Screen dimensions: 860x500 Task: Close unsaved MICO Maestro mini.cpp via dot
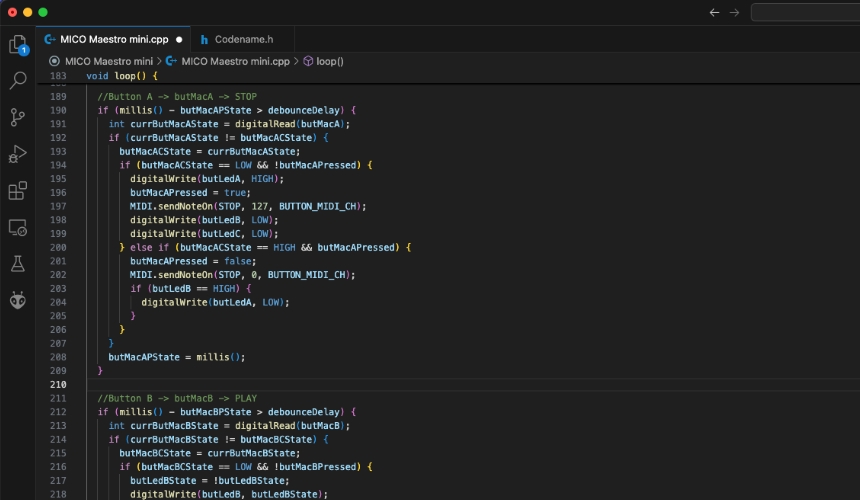(x=179, y=39)
